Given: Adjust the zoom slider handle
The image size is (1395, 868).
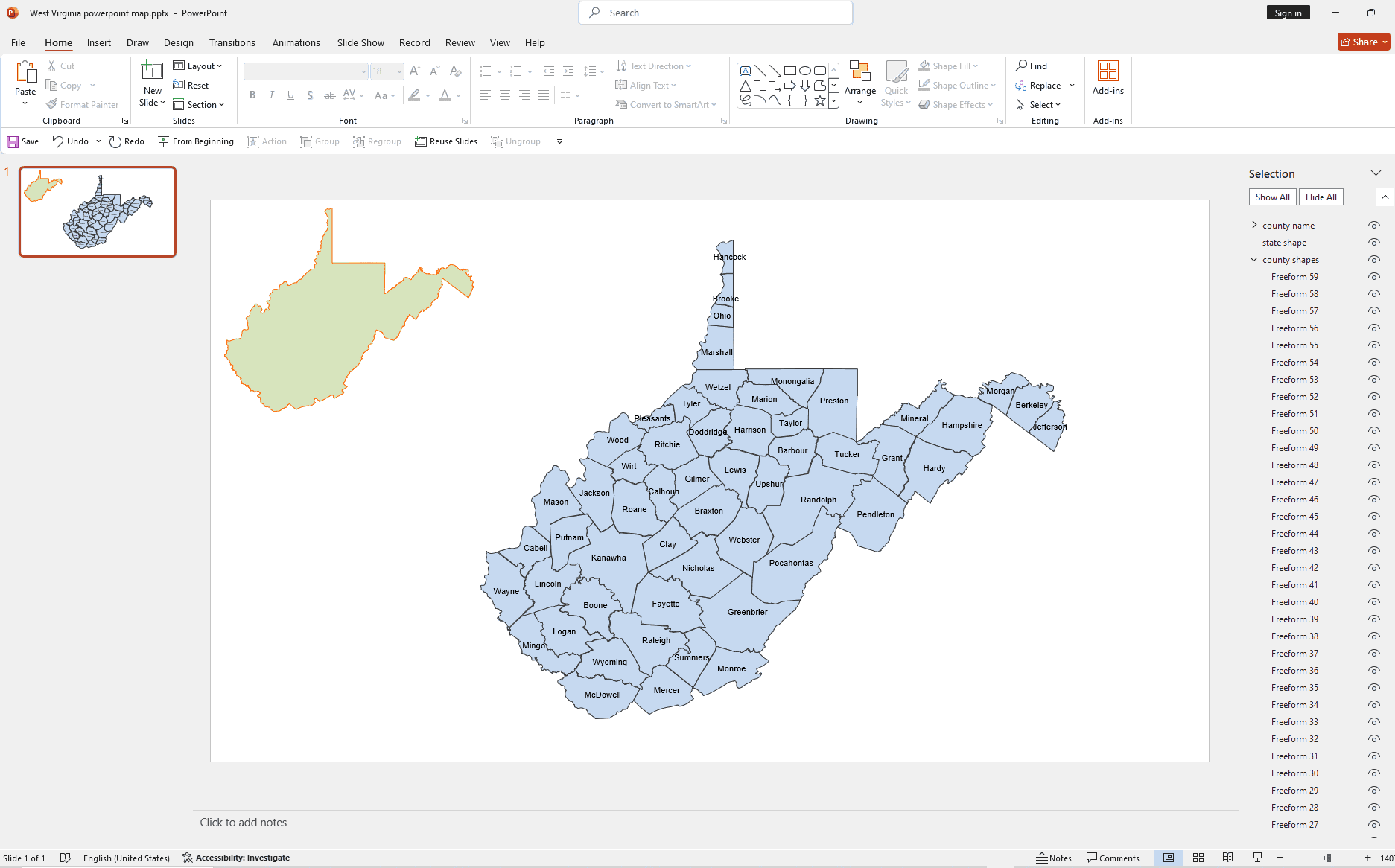Looking at the screenshot, I should 1328,858.
